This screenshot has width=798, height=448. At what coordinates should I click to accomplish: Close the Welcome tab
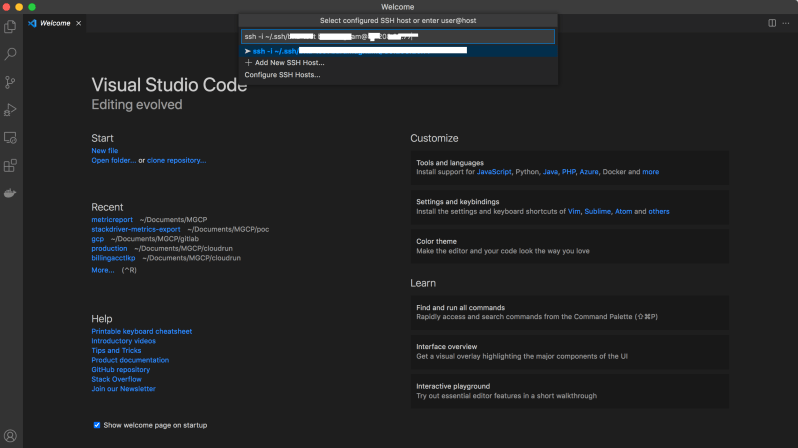[78, 23]
